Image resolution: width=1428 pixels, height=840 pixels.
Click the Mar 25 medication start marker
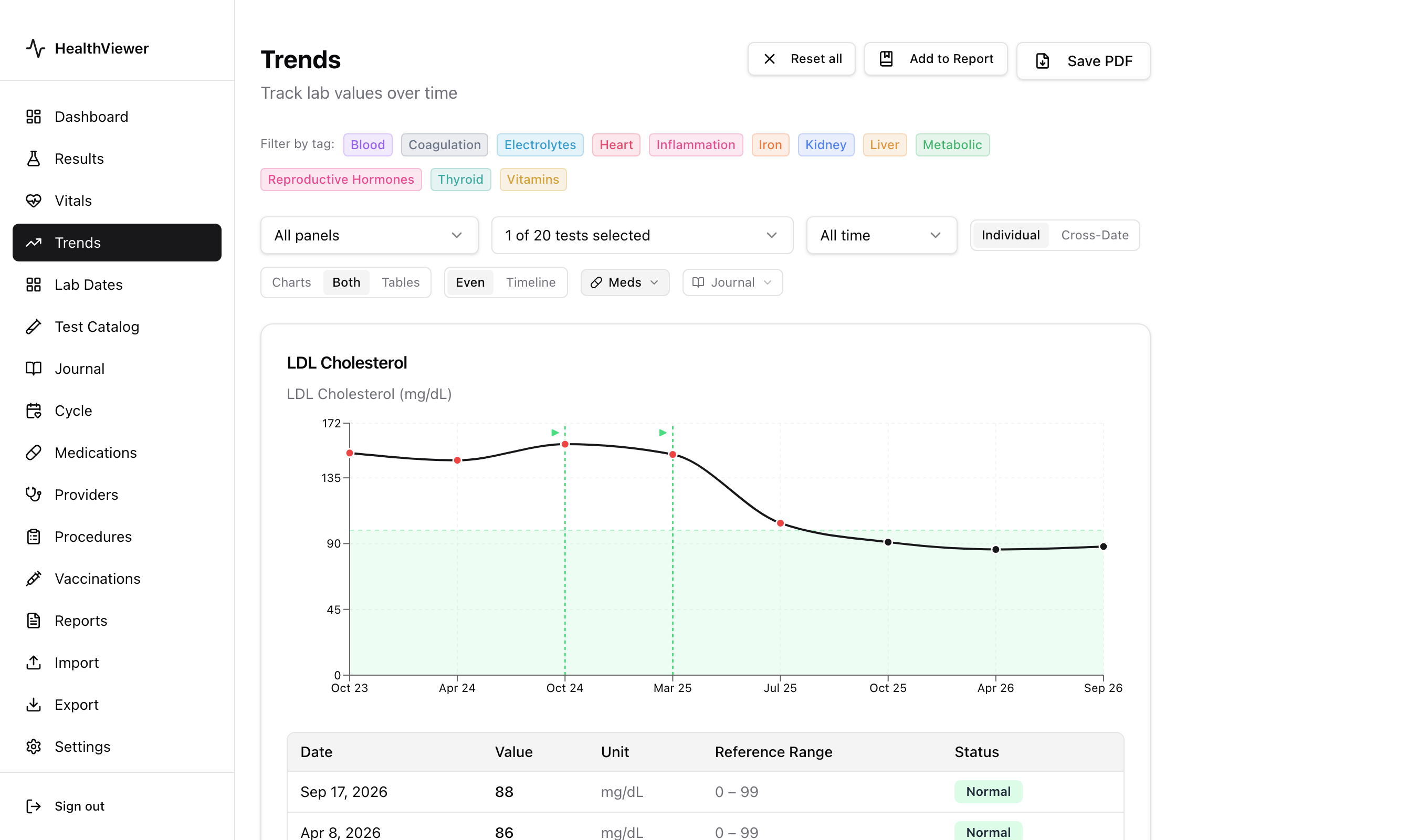663,433
